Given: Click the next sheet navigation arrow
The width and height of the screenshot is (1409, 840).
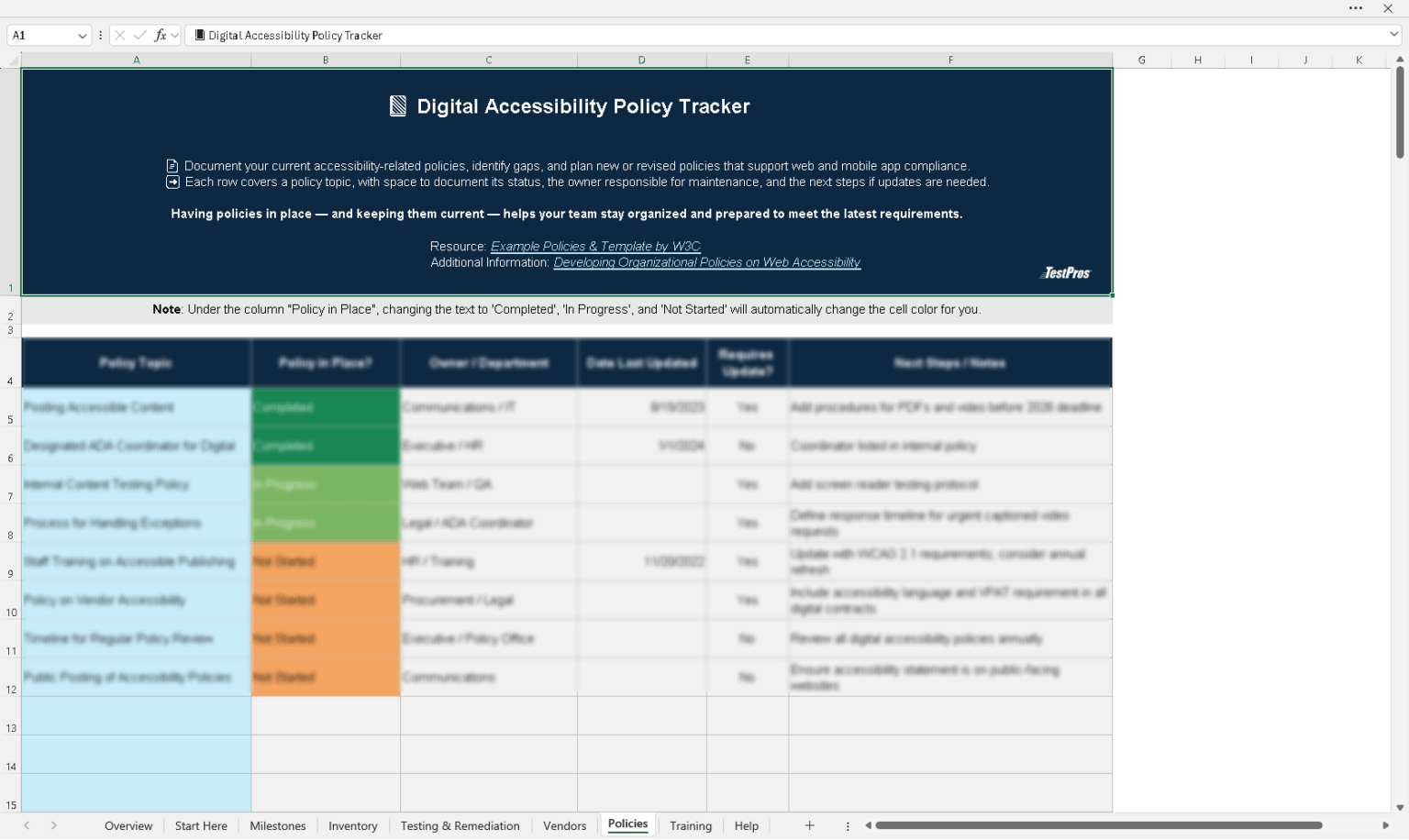Looking at the screenshot, I should tap(54, 825).
